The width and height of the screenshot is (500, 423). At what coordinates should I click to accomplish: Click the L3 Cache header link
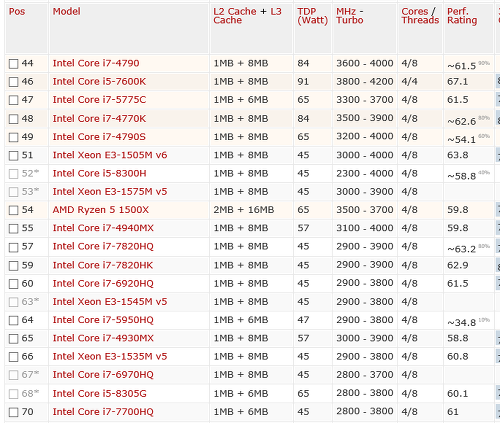(247, 16)
